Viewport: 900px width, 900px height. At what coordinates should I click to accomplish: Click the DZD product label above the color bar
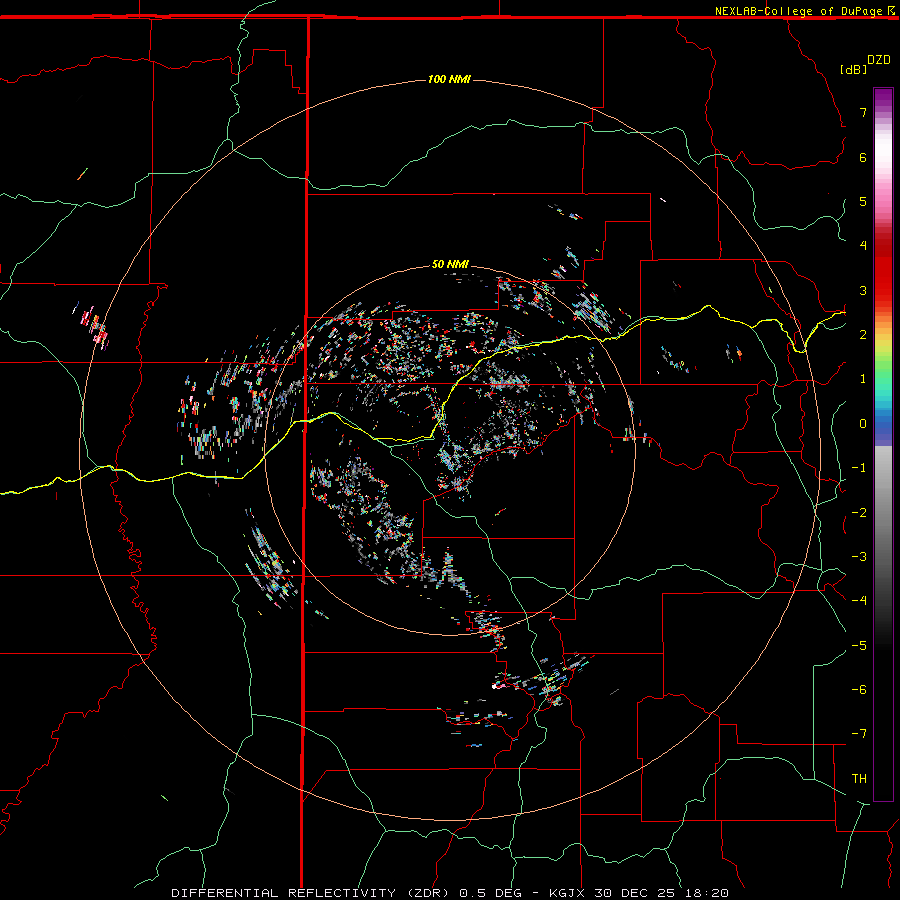878,60
